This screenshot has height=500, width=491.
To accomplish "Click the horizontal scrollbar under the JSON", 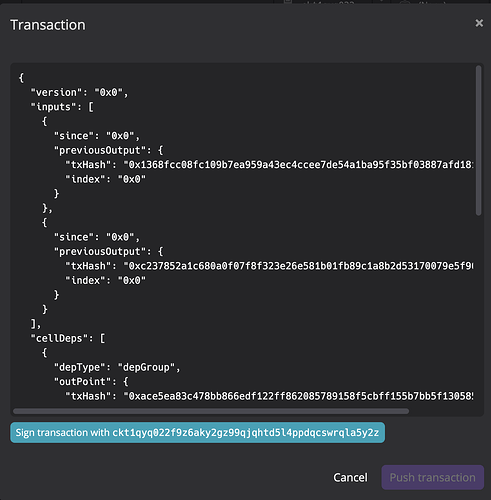I will [x=211, y=411].
